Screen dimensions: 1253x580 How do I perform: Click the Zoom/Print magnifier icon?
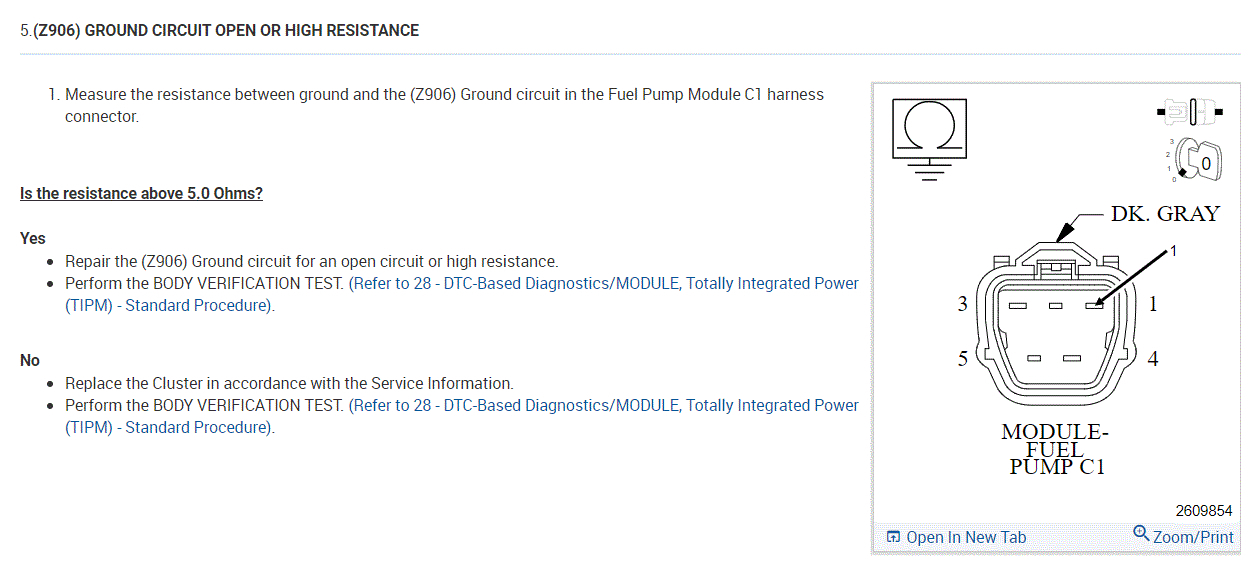(x=1141, y=533)
